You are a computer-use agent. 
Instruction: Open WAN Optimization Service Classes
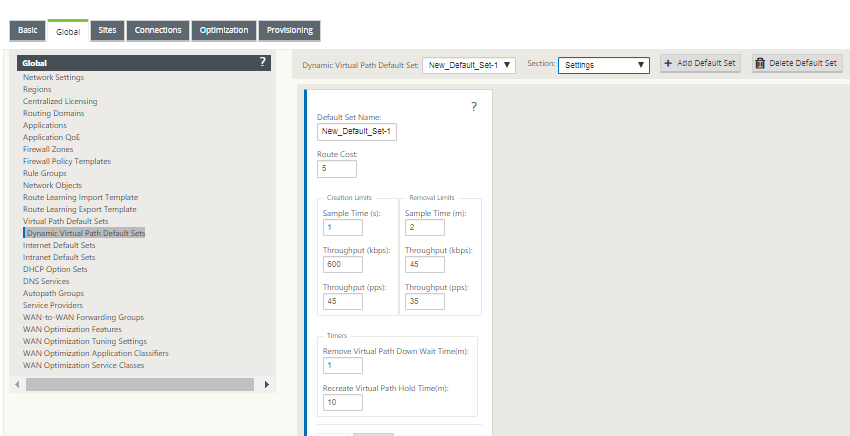[x=83, y=365]
